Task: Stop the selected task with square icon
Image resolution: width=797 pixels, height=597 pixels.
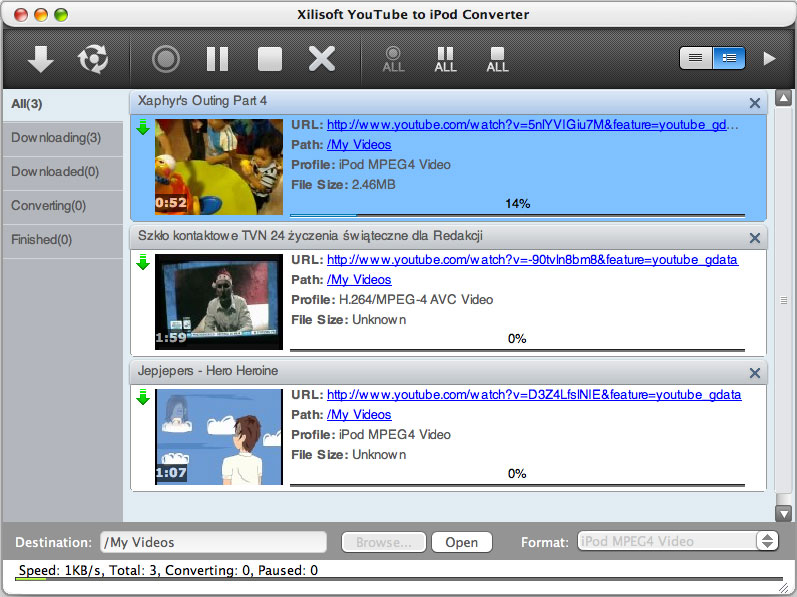Action: (270, 59)
